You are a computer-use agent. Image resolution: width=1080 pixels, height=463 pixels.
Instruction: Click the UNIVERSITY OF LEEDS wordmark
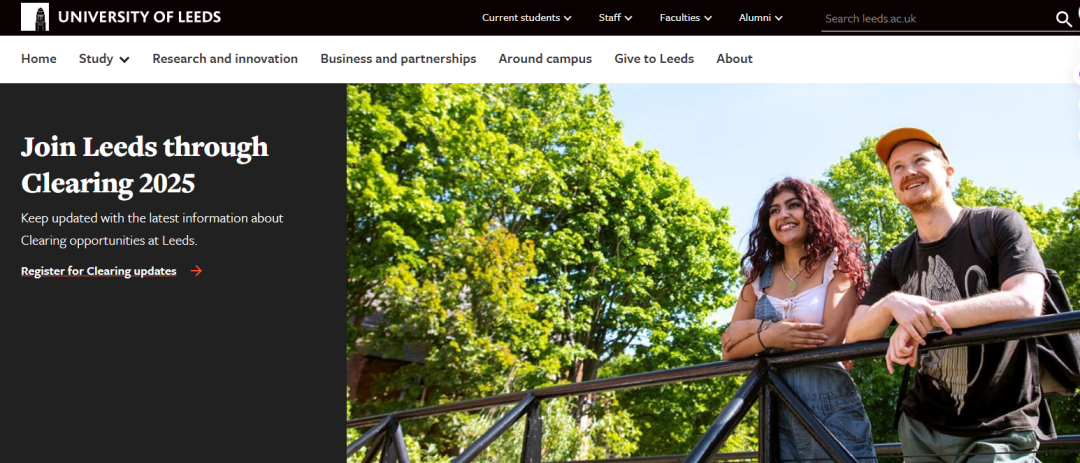click(x=140, y=17)
